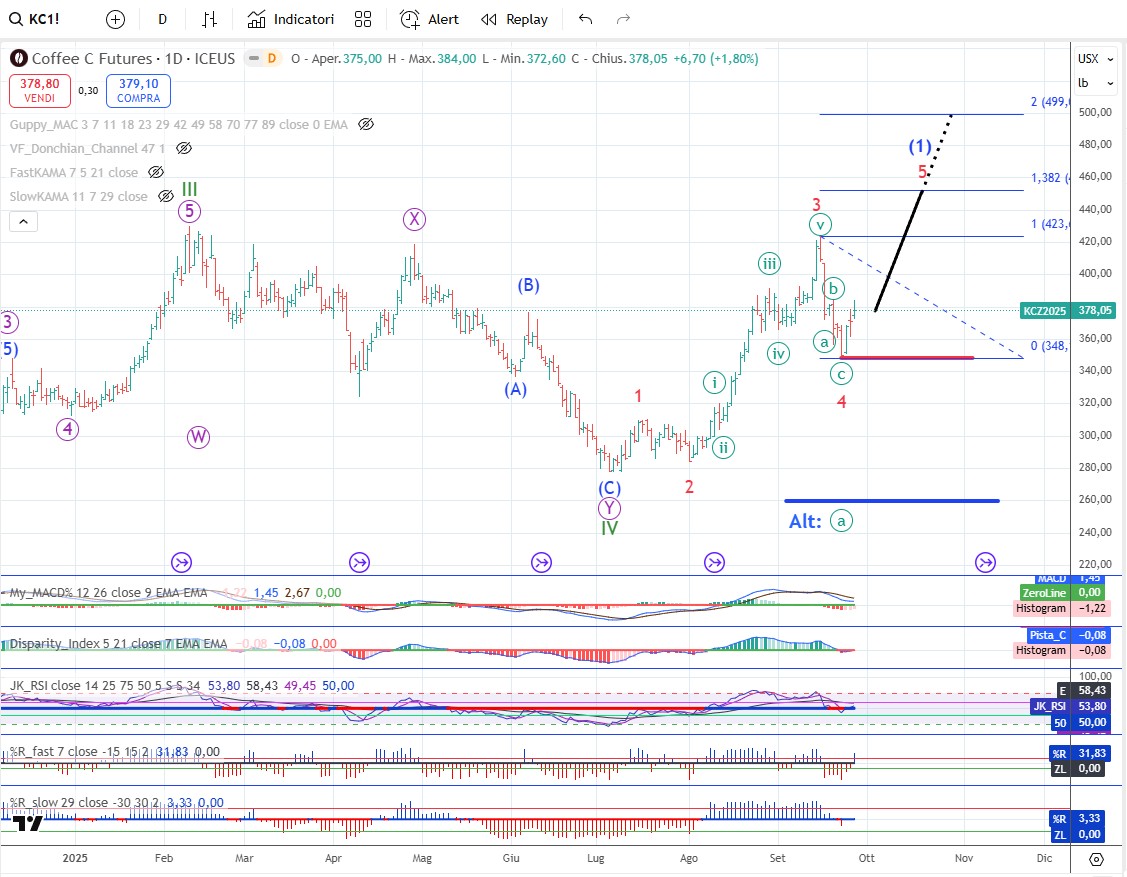The height and width of the screenshot is (877, 1127).
Task: Click the 378,80 Vendi sell button
Action: tap(40, 91)
